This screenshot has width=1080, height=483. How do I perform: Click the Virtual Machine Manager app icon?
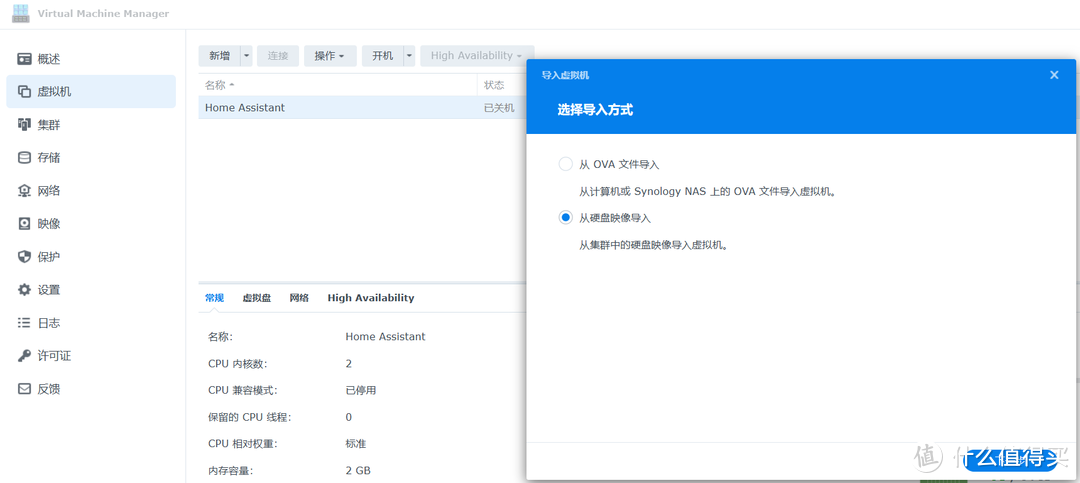click(21, 14)
